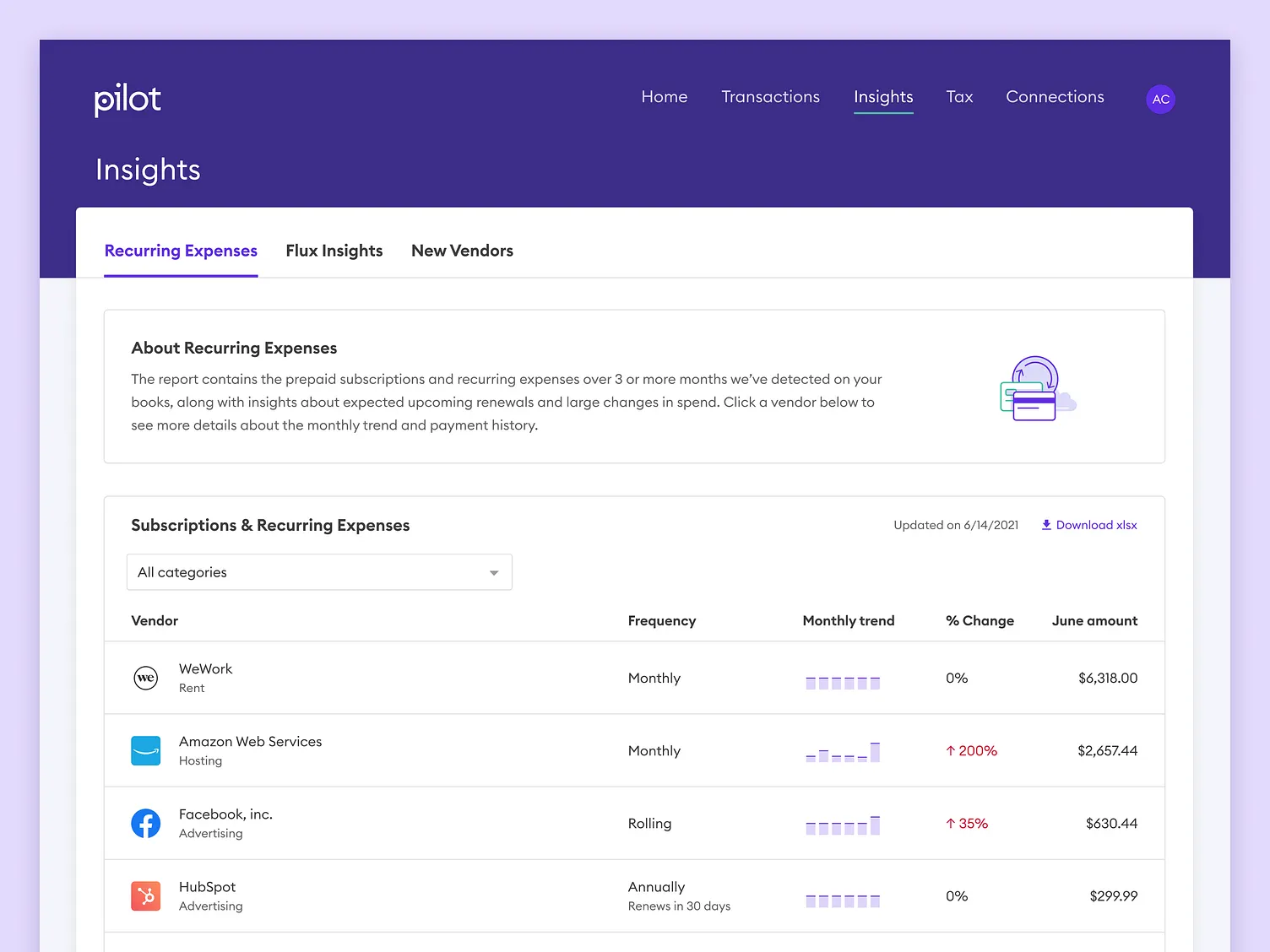Click the 200% change value
Screen dimensions: 1270x952
(978, 750)
